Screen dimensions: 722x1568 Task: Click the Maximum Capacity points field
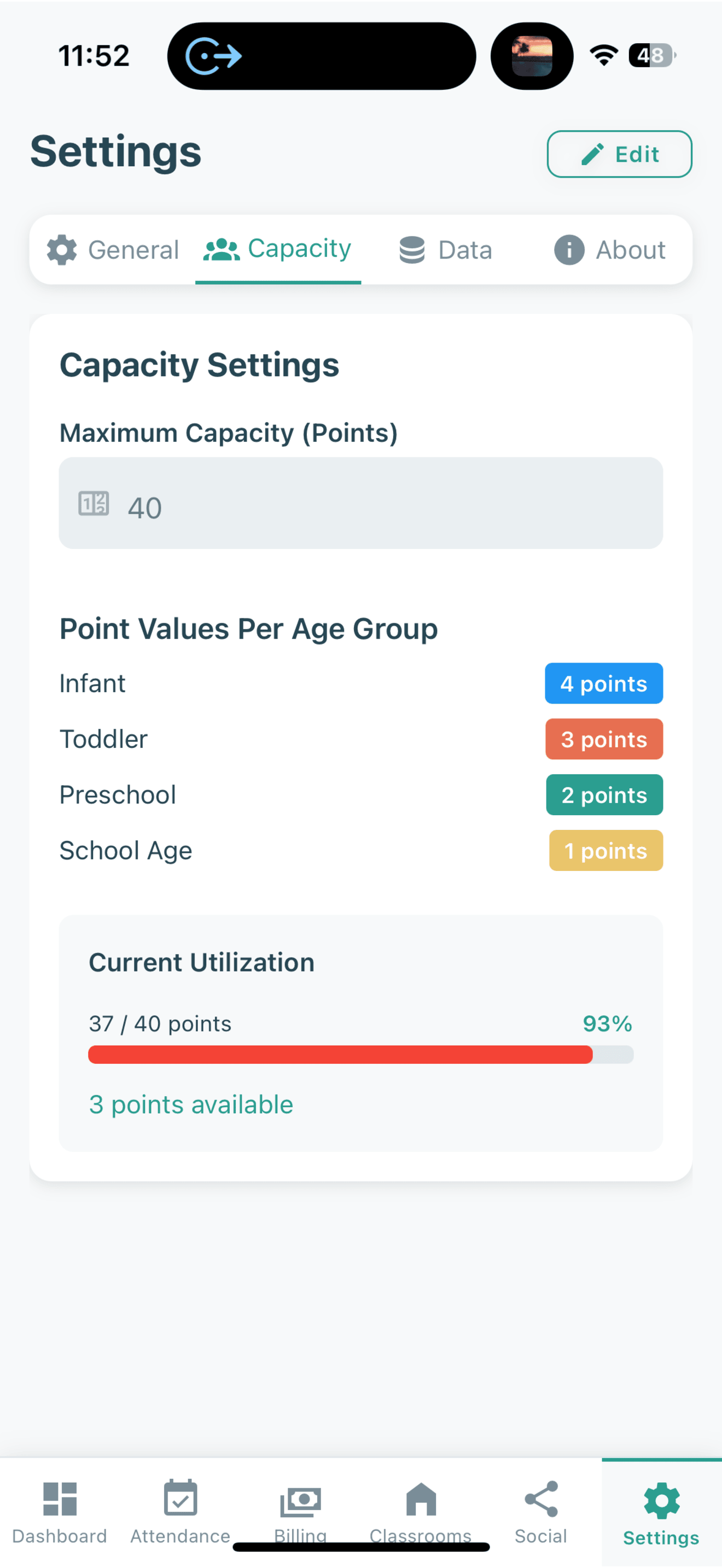pos(360,503)
